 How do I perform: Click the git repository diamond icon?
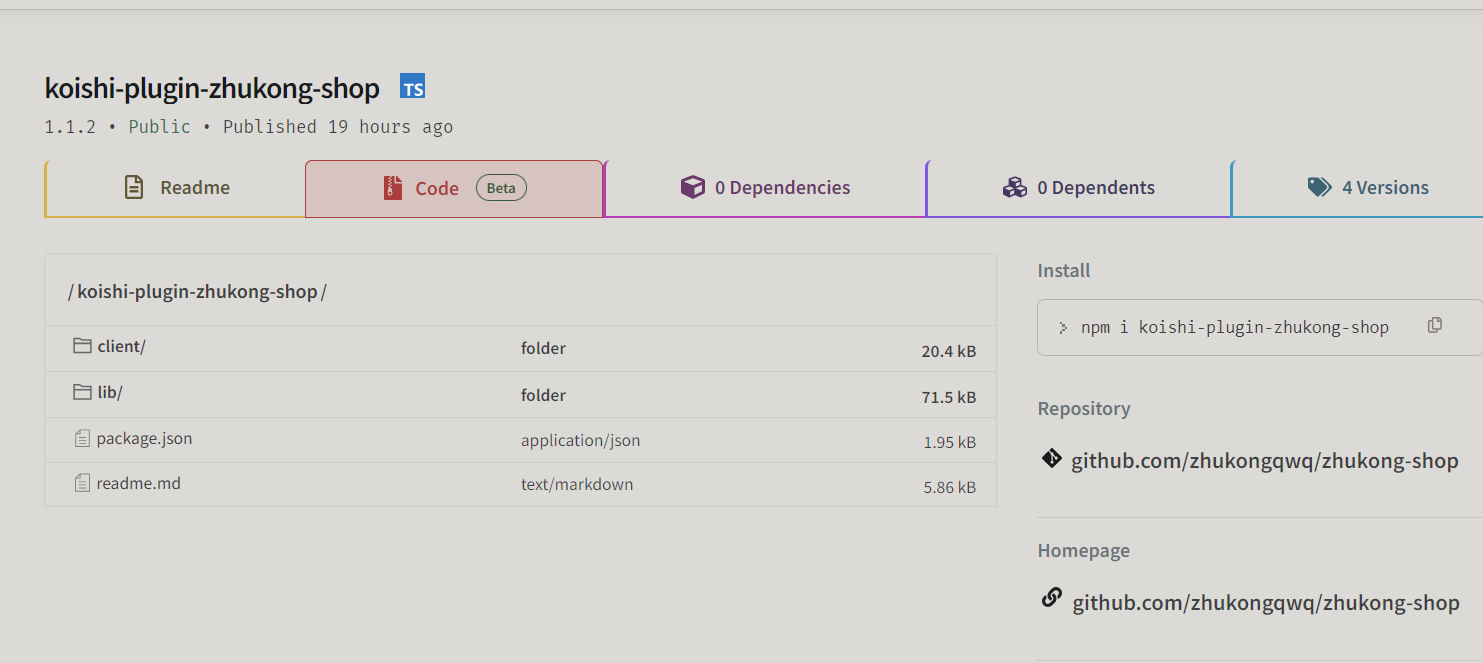coord(1051,459)
